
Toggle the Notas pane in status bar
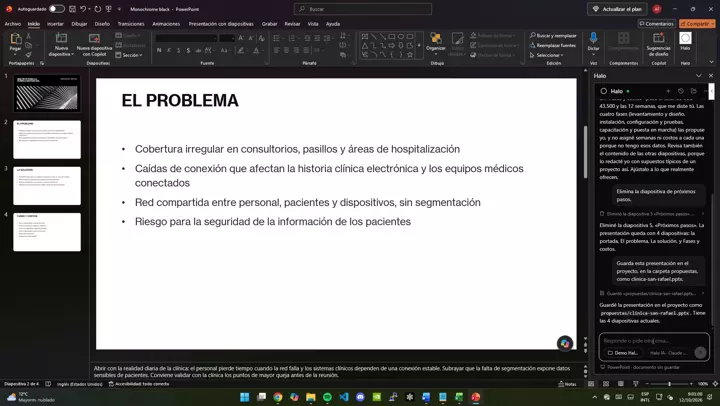click(567, 384)
